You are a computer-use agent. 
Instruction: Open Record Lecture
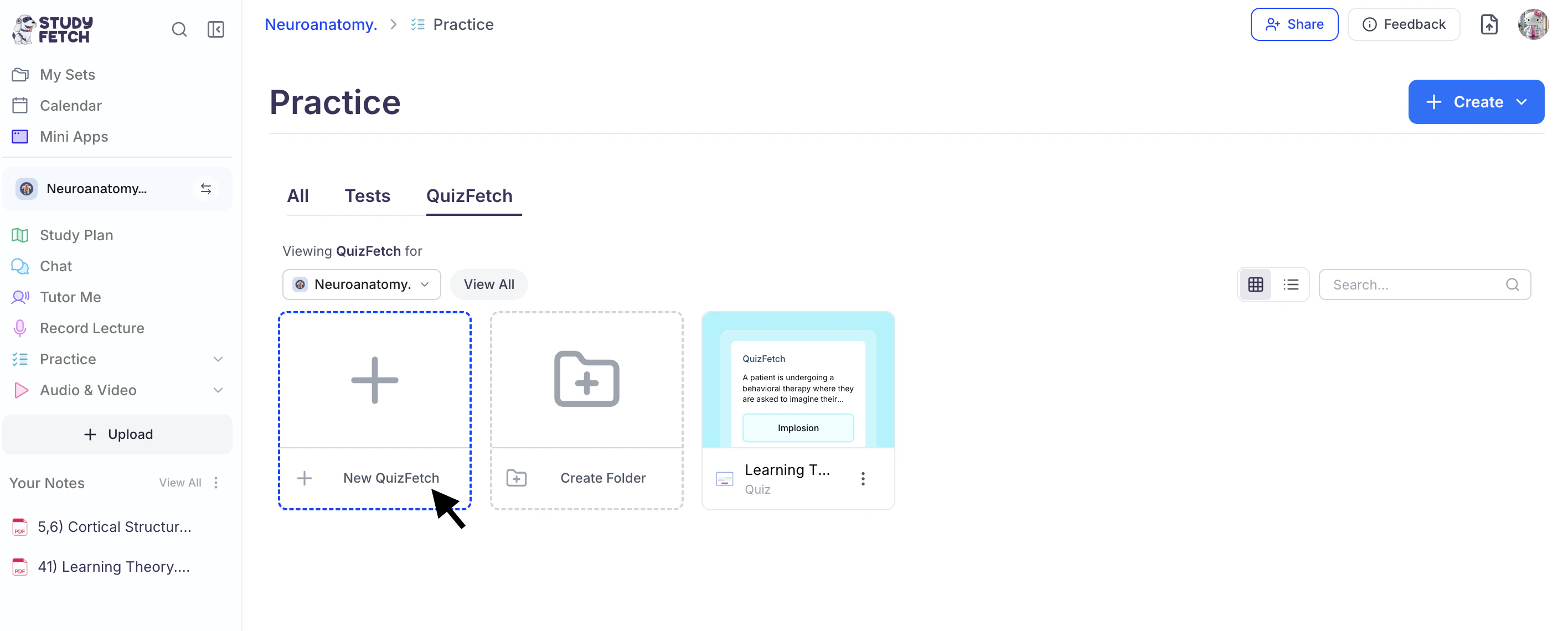coord(92,328)
